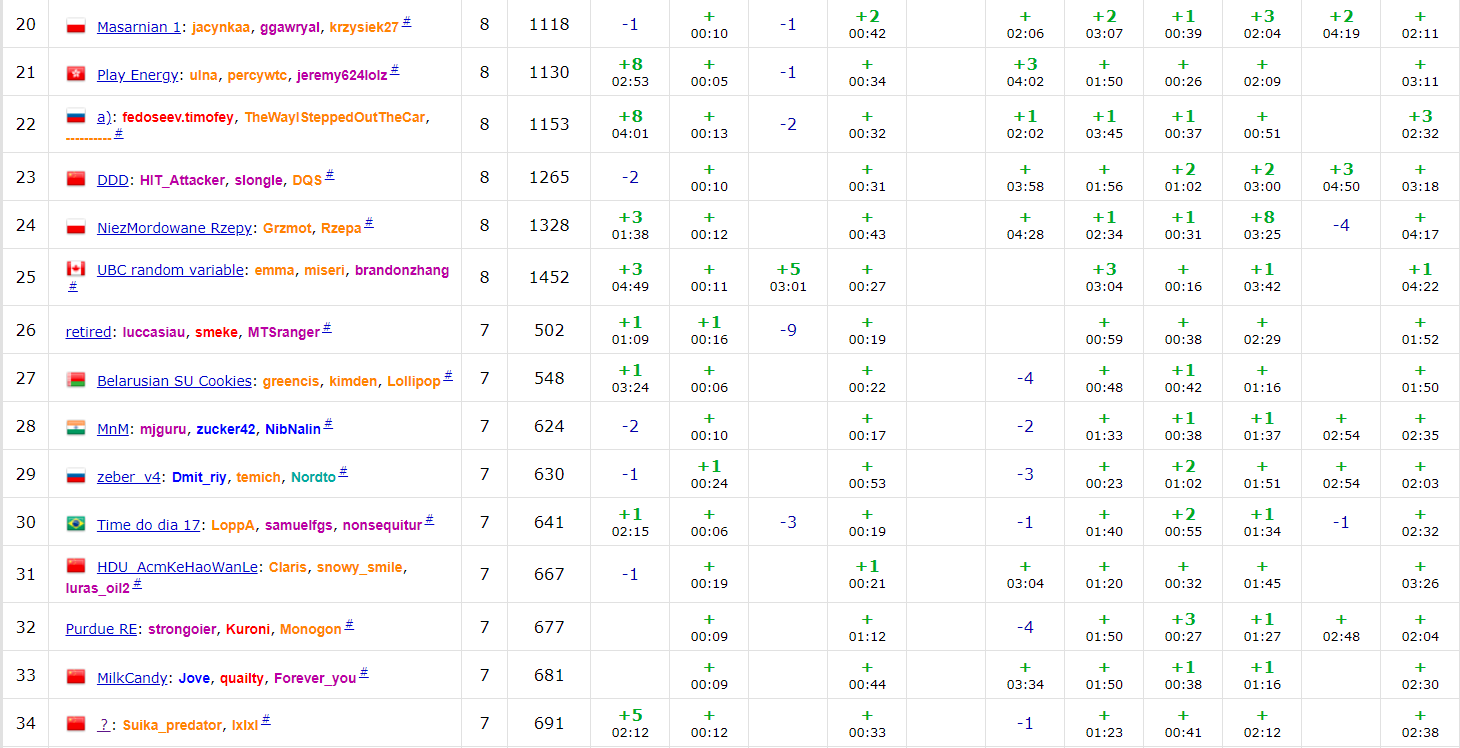
Task: Open user profile fedoseev.timofey
Action: click(178, 117)
